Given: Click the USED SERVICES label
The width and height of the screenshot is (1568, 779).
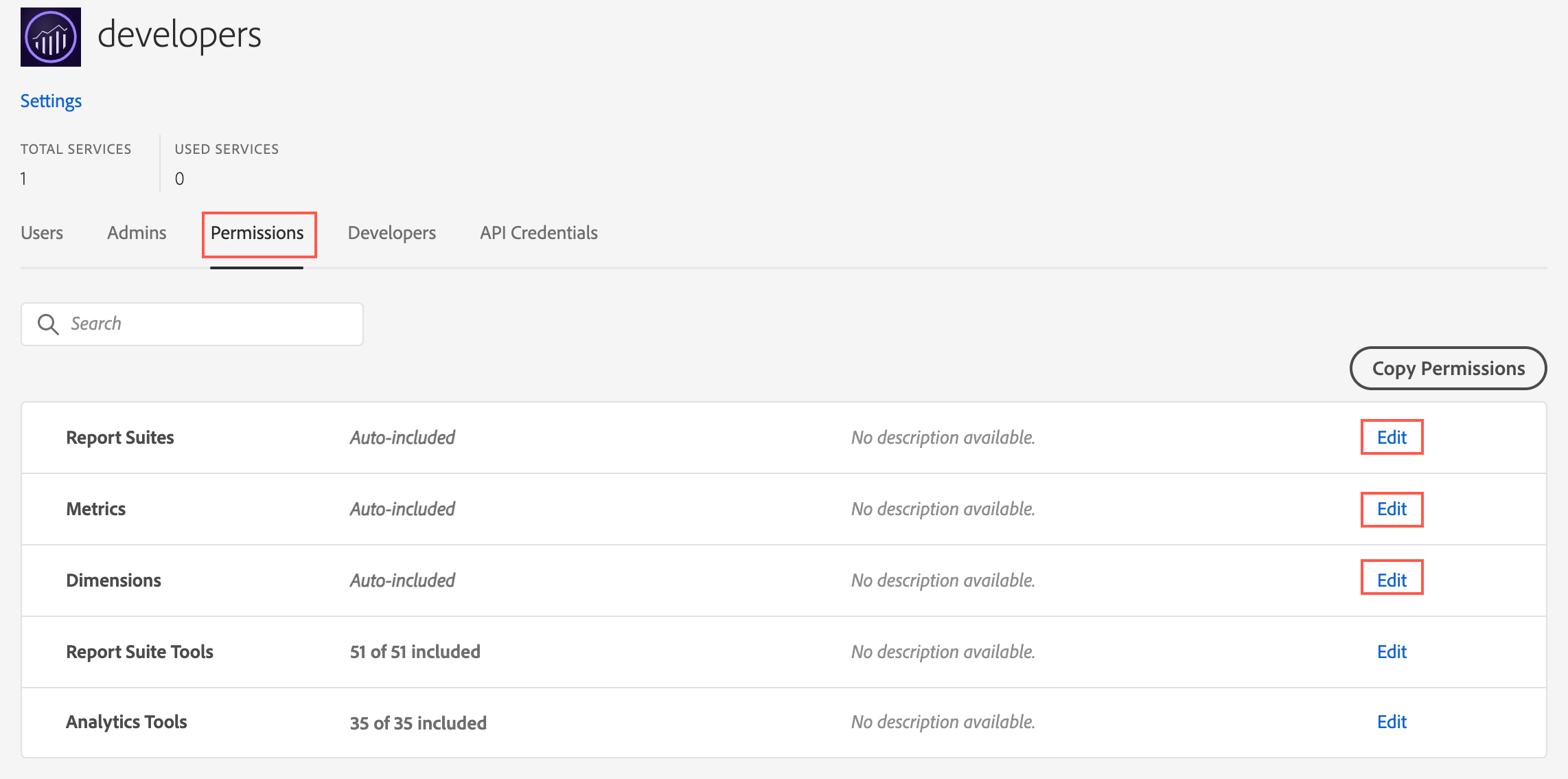Looking at the screenshot, I should pyautogui.click(x=227, y=149).
